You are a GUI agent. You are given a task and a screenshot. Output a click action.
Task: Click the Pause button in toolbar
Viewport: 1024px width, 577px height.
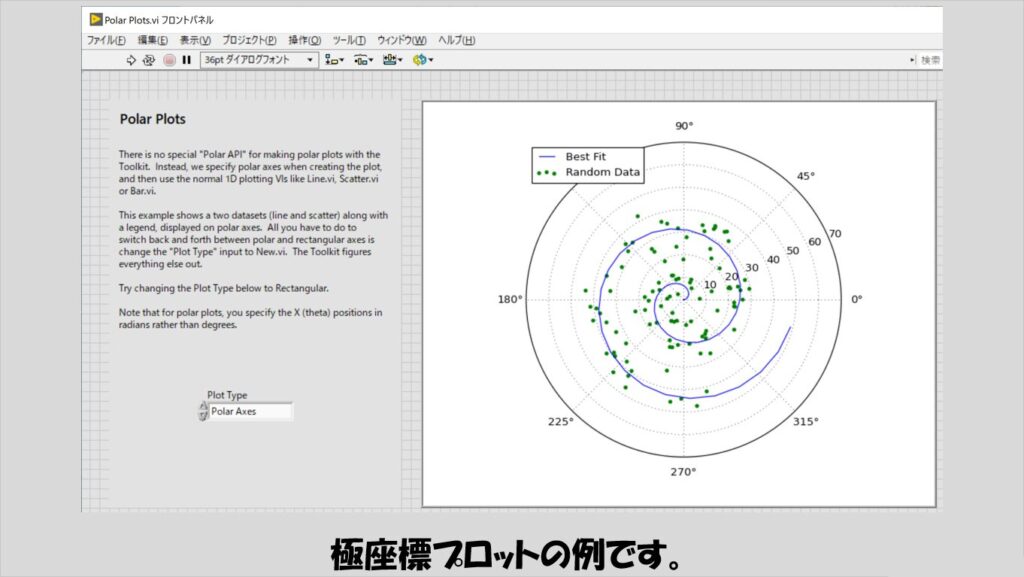pyautogui.click(x=186, y=60)
